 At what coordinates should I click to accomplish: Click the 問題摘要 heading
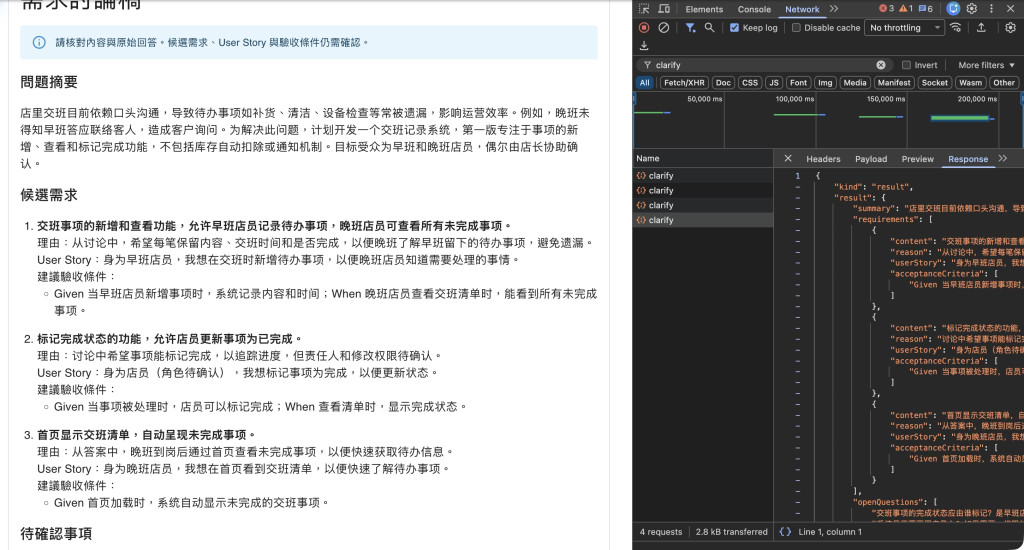(x=49, y=82)
